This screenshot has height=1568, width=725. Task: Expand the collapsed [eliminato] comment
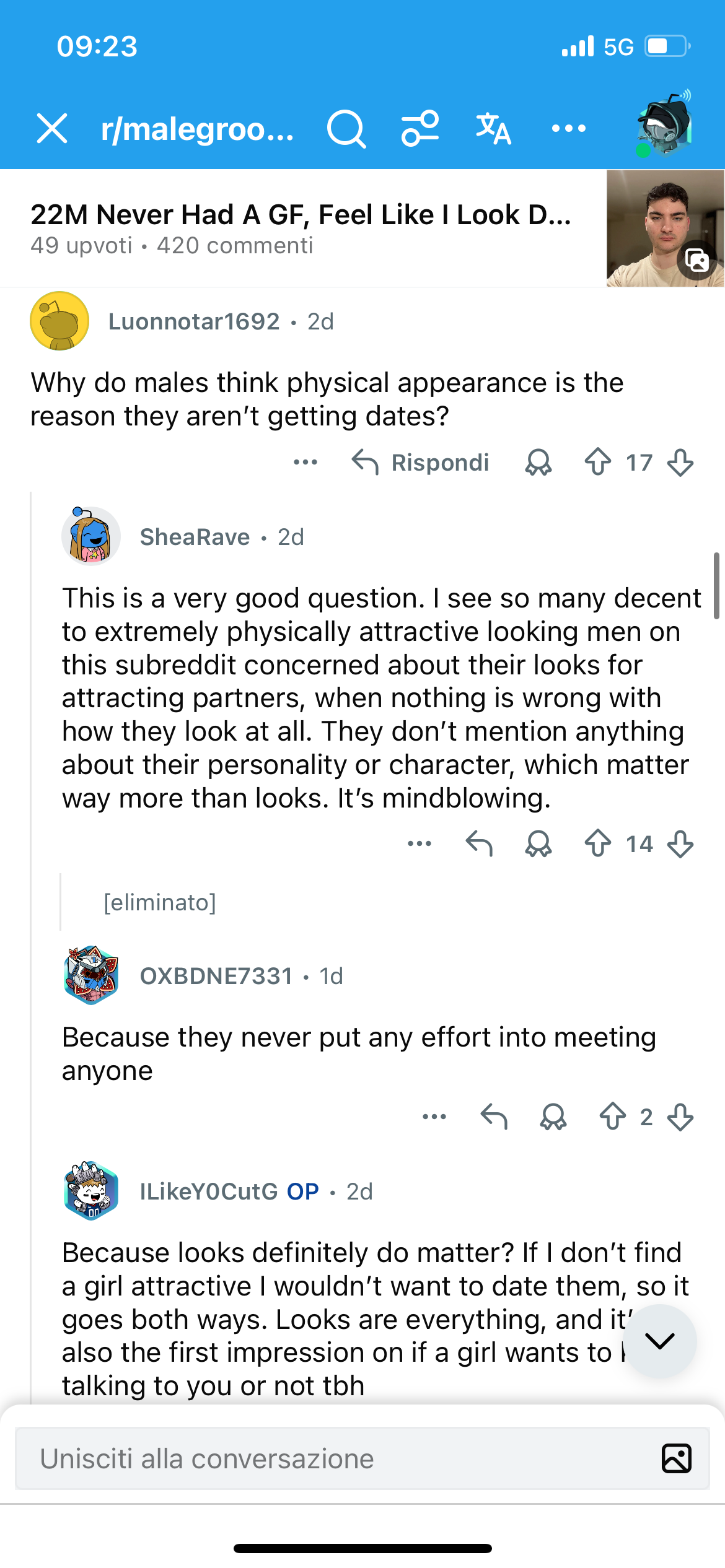[x=160, y=902]
